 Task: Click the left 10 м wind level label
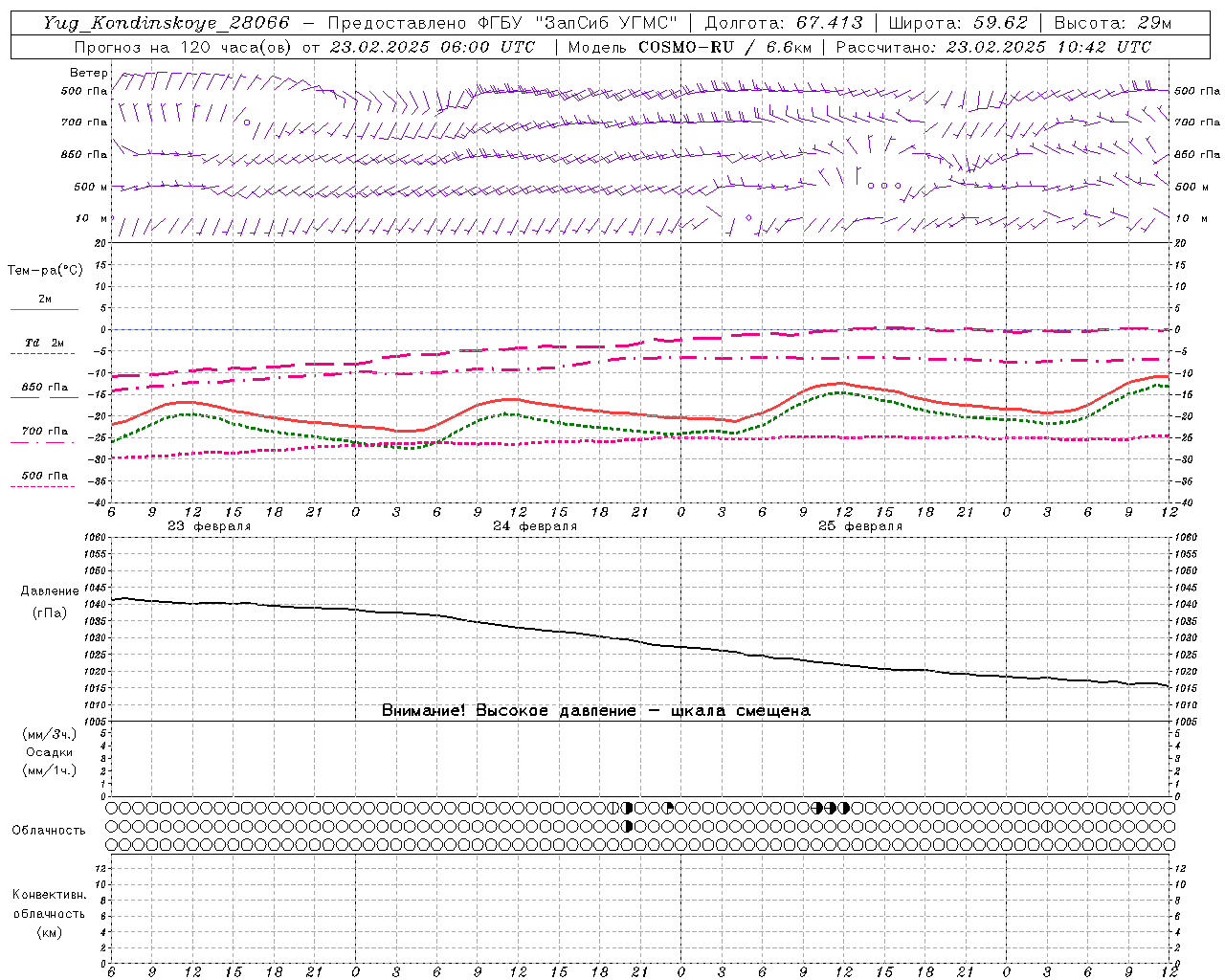click(x=91, y=218)
